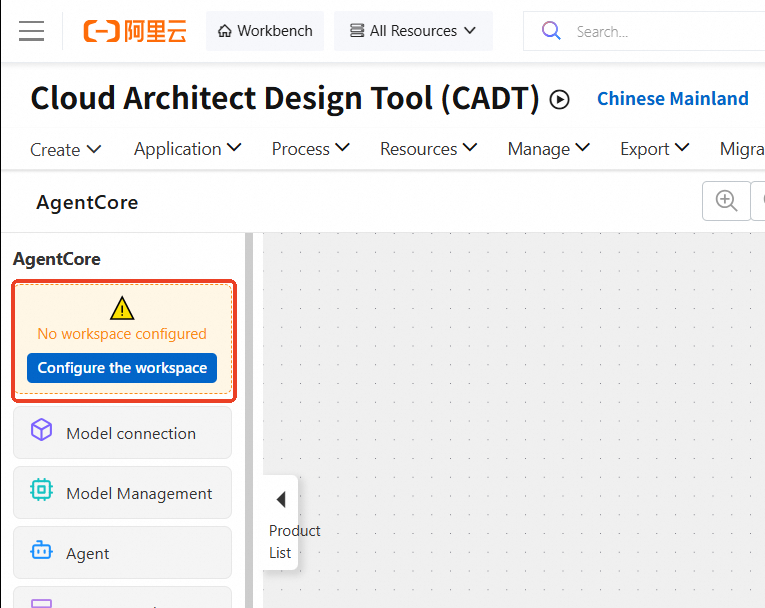Image resolution: width=765 pixels, height=608 pixels.
Task: Select the Model Management component
Action: [x=122, y=493]
